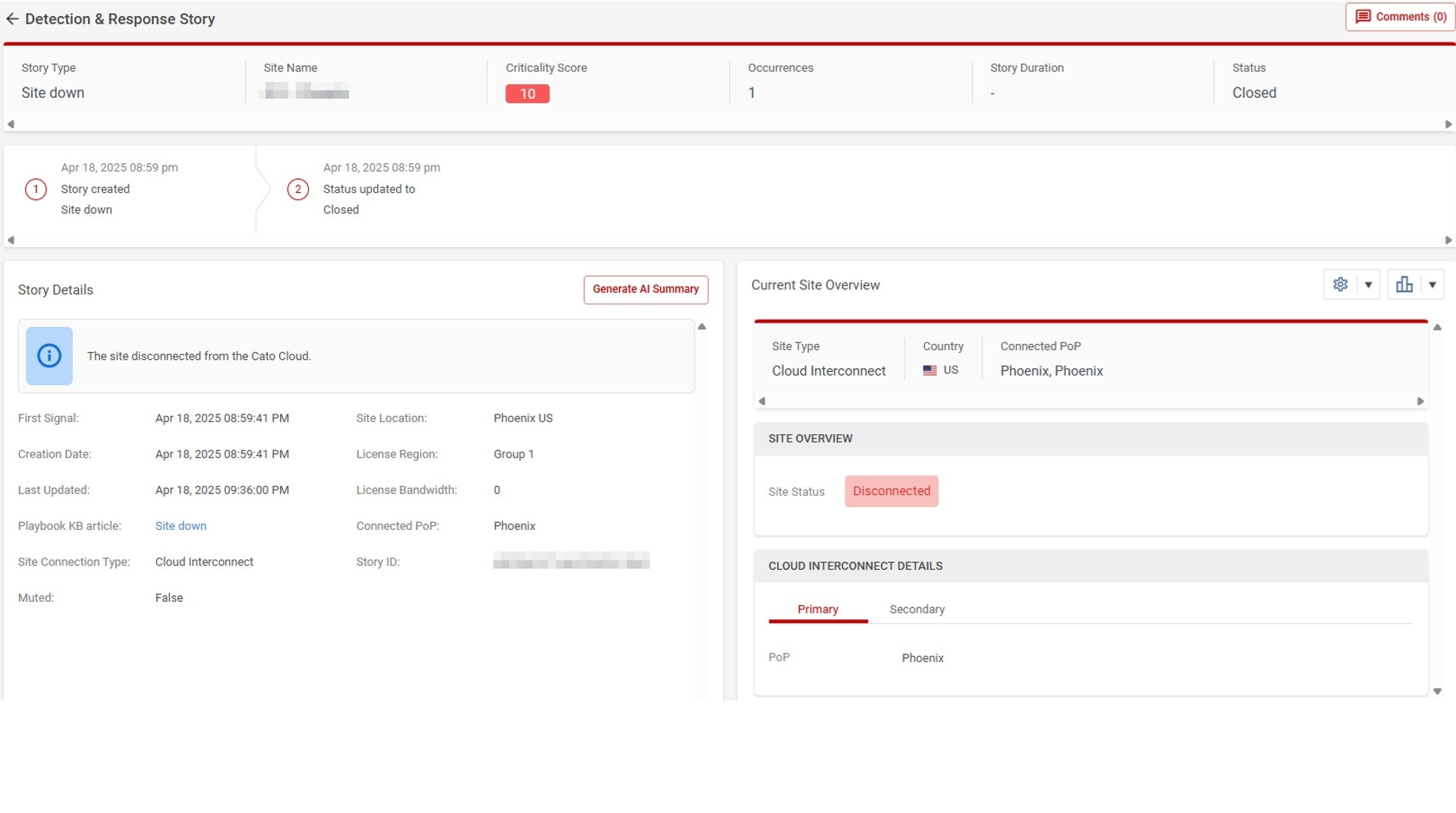Viewport: 1456px width, 813px height.
Task: Click the blue info icon in Story Details
Action: (x=49, y=356)
